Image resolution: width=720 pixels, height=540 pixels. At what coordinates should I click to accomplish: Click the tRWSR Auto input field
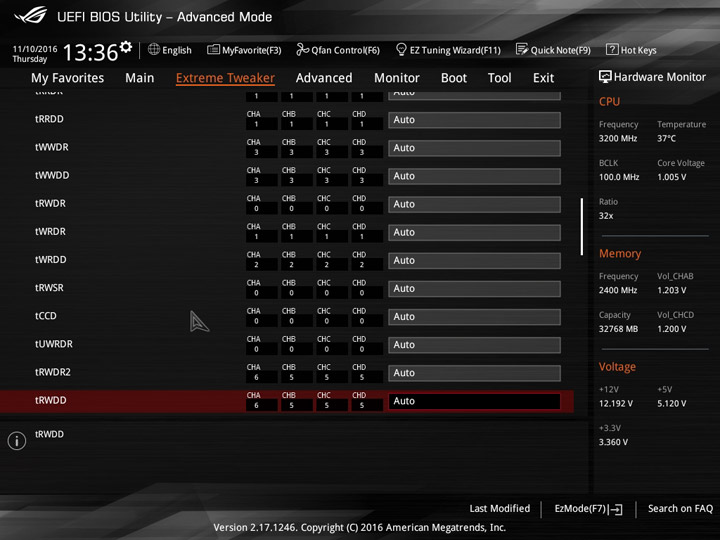pyautogui.click(x=474, y=288)
